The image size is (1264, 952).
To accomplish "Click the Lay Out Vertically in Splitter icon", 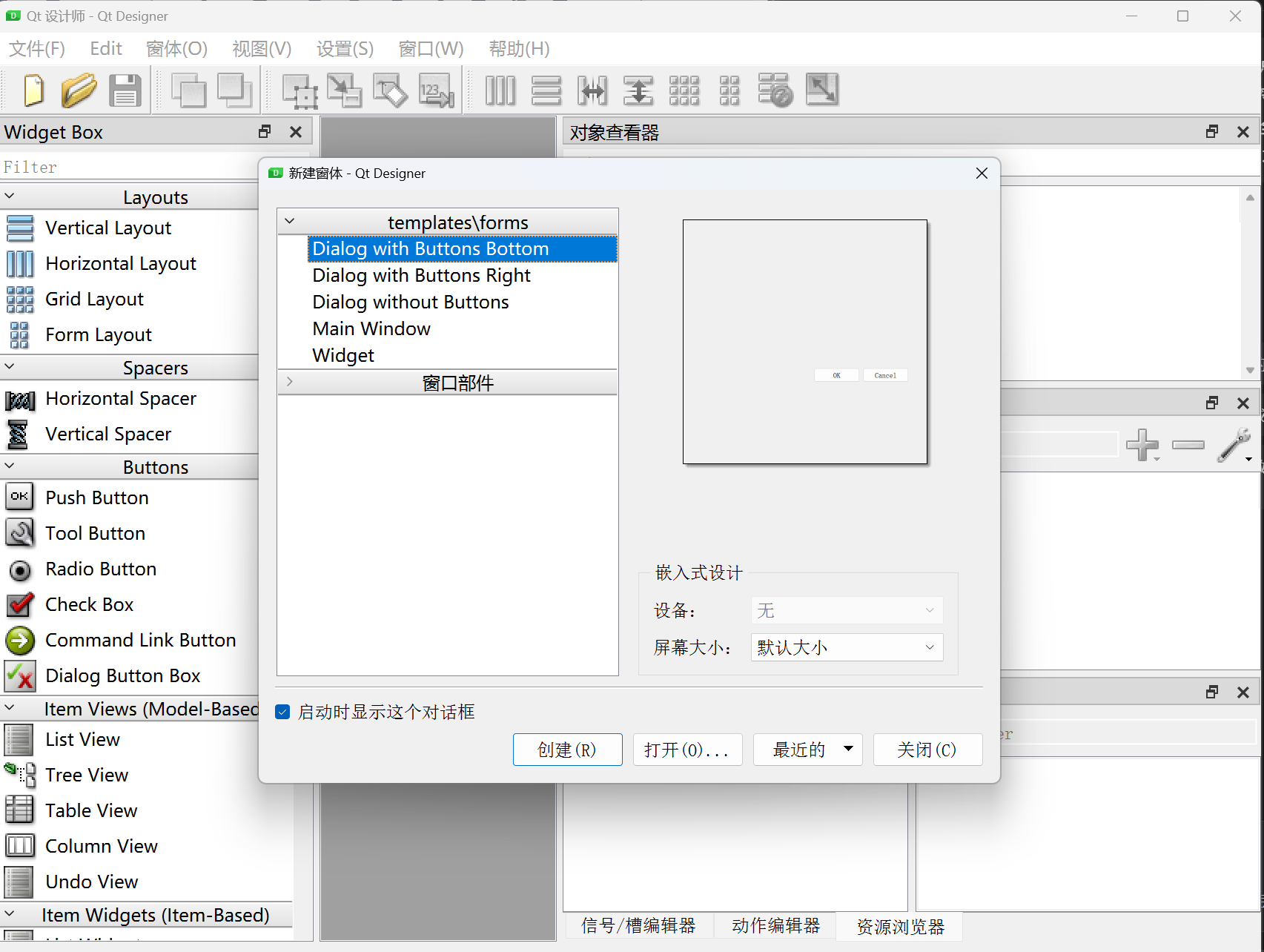I will [x=638, y=90].
